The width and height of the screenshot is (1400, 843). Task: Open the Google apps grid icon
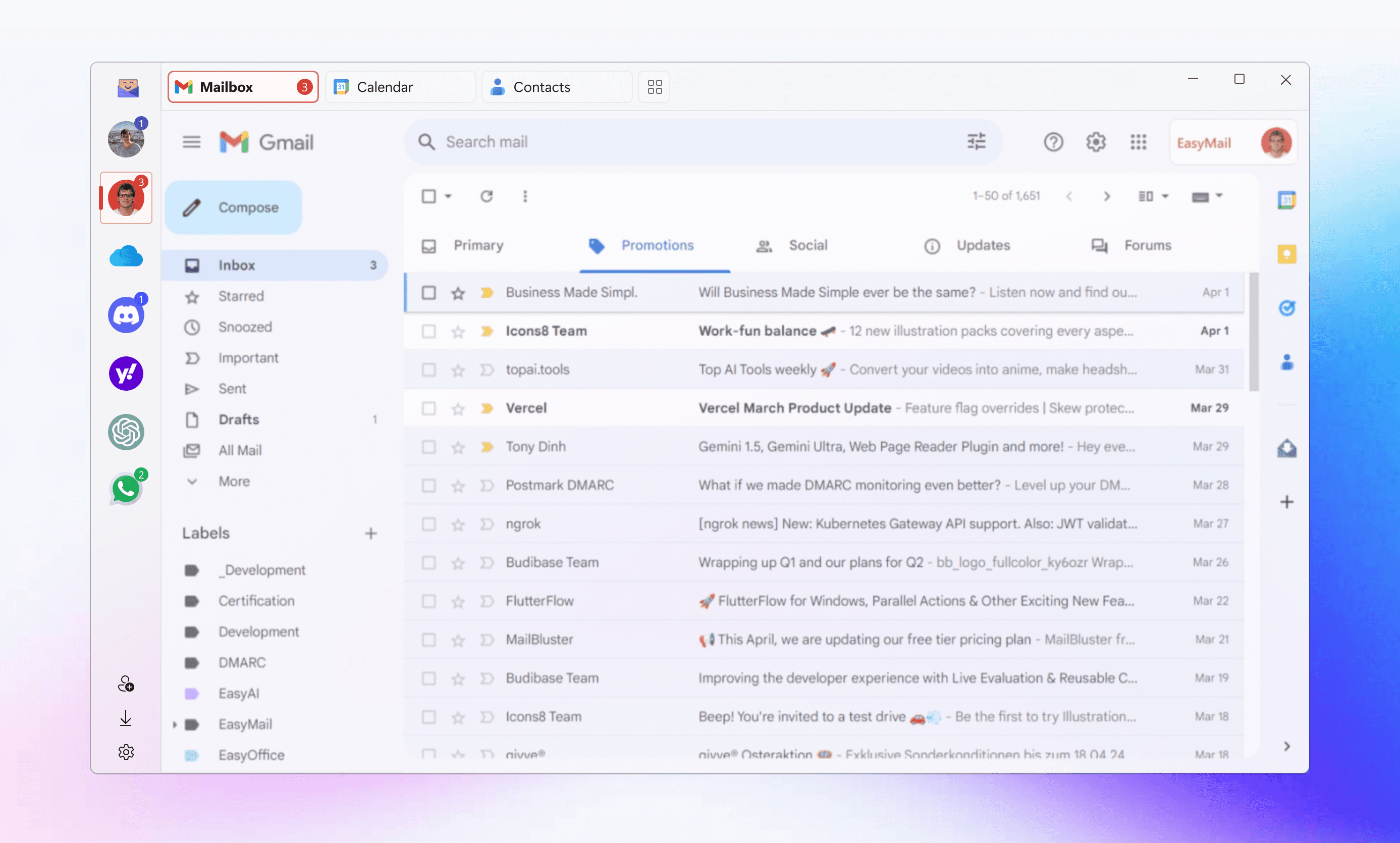pyautogui.click(x=1139, y=142)
